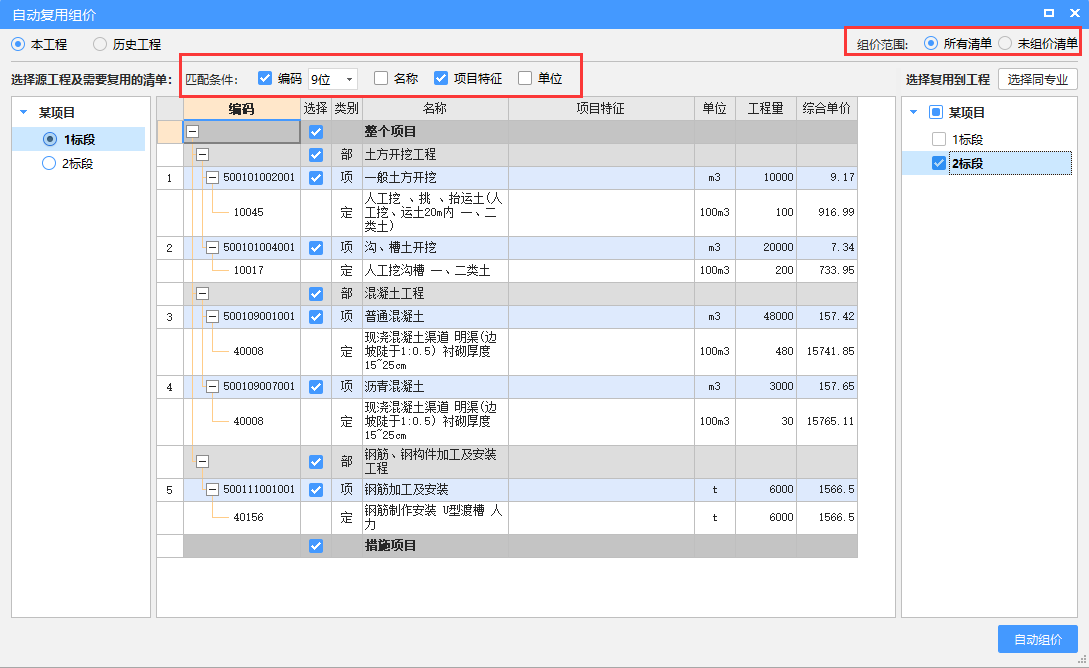1089x668 pixels.
Task: Collapse 某项目 in the right panel tree
Action: pyautogui.click(x=914, y=113)
